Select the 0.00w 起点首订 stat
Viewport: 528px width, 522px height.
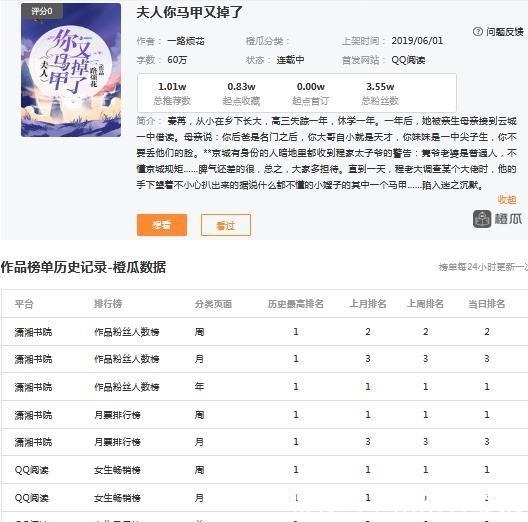click(310, 93)
